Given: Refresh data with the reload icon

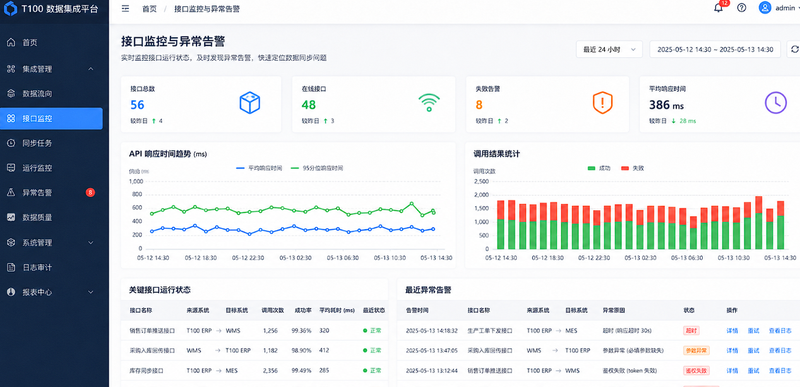Looking at the screenshot, I should (794, 49).
